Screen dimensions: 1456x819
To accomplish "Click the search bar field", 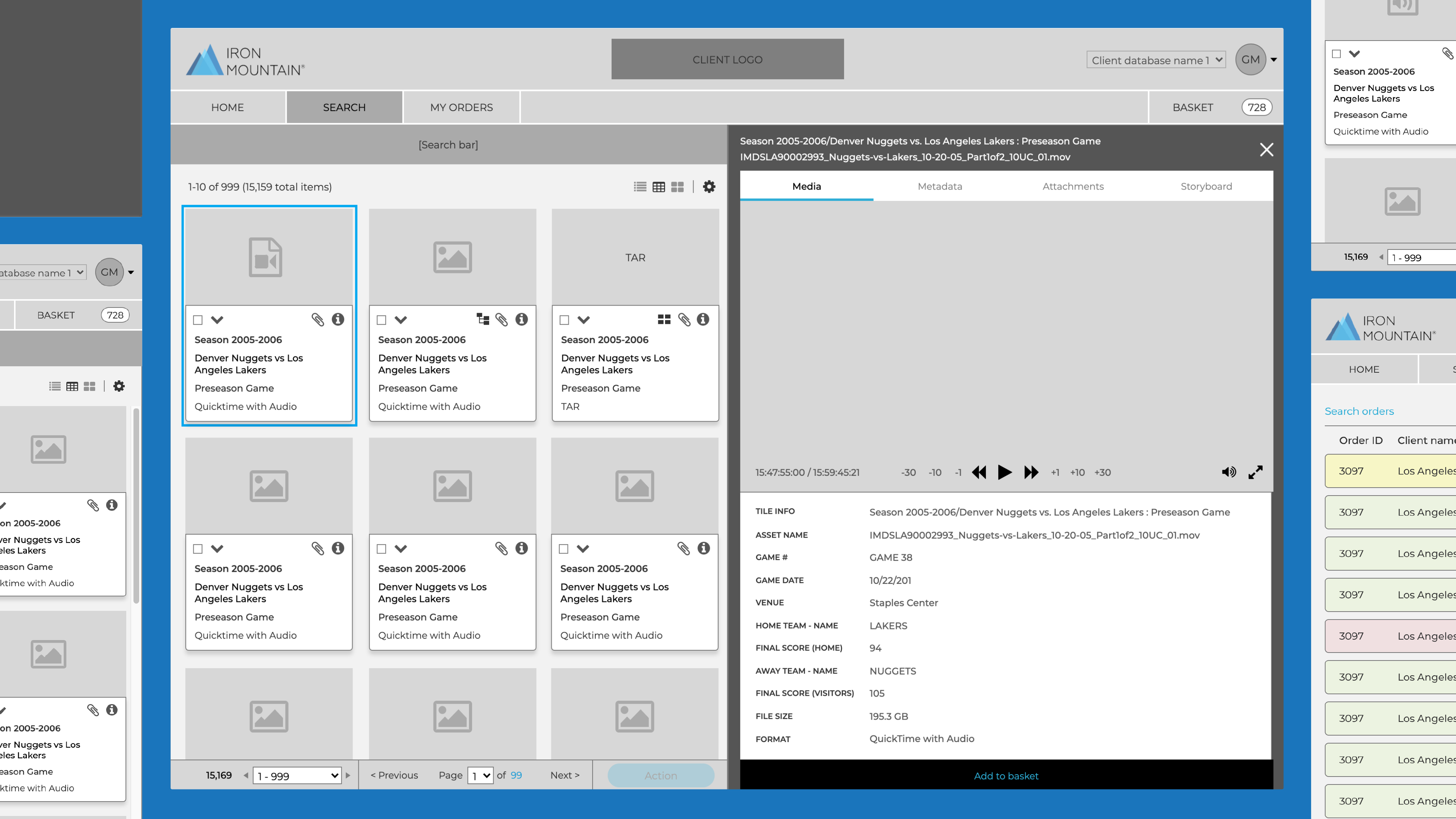I will (448, 145).
